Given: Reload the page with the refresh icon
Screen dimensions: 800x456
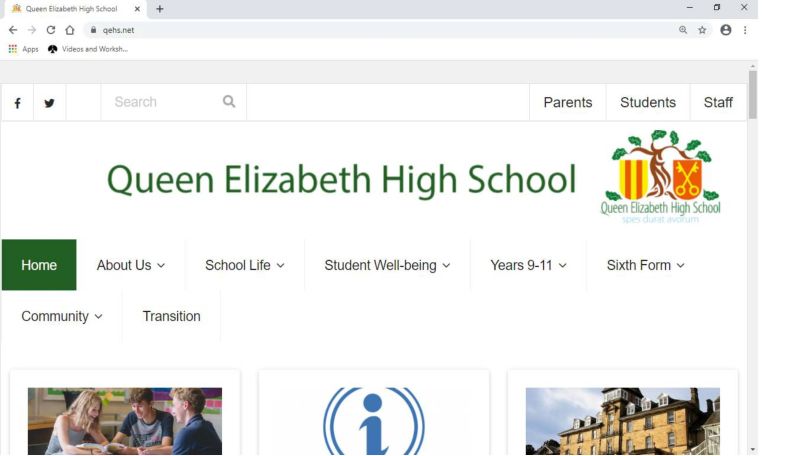Looking at the screenshot, I should 51,30.
